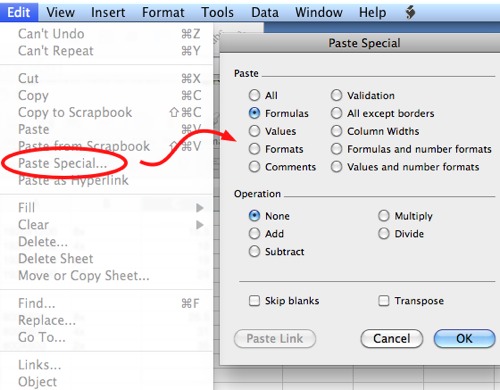Select the Validation radio button
This screenshot has width=500, height=390.
[x=336, y=95]
